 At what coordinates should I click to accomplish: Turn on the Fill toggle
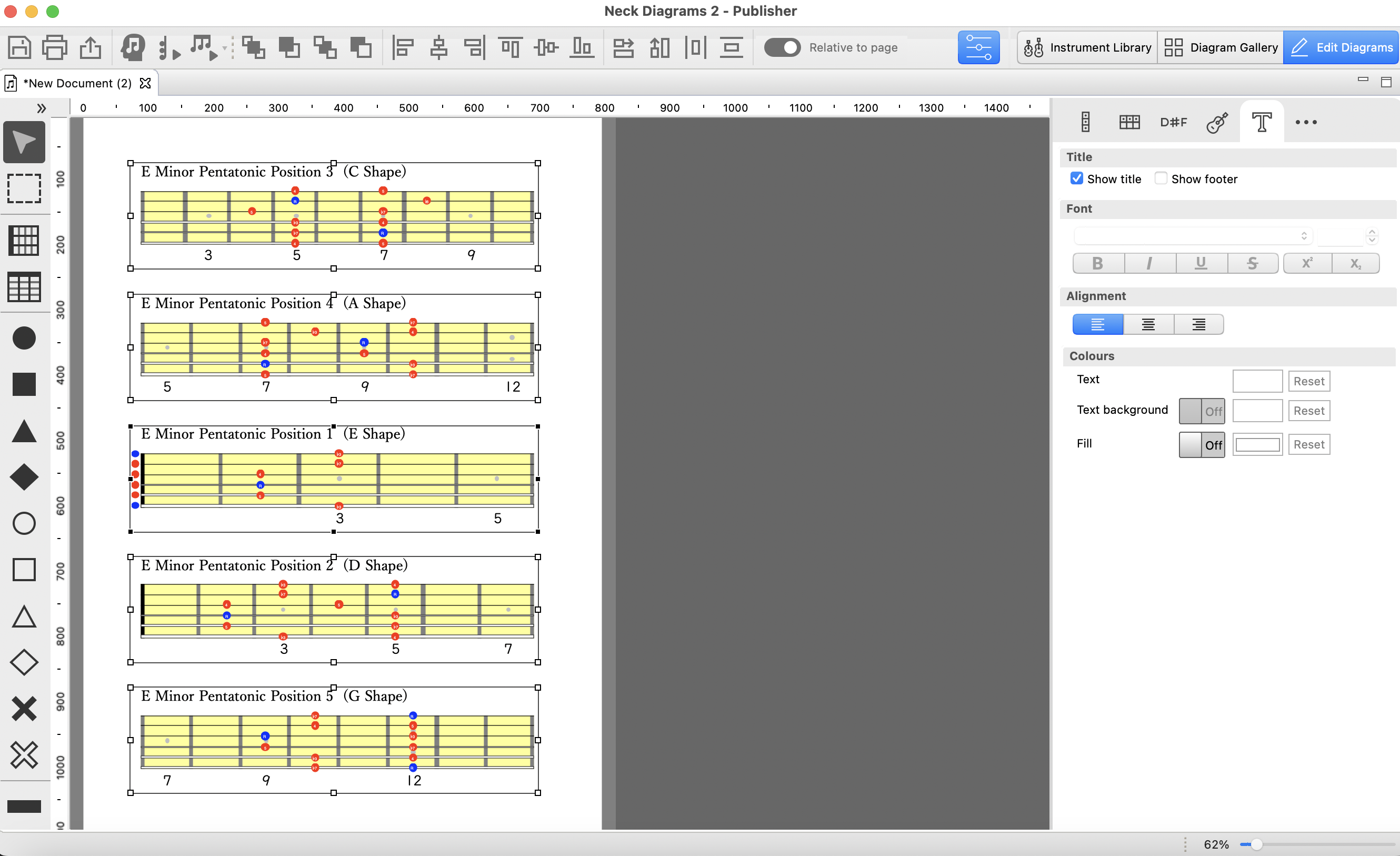[1202, 444]
